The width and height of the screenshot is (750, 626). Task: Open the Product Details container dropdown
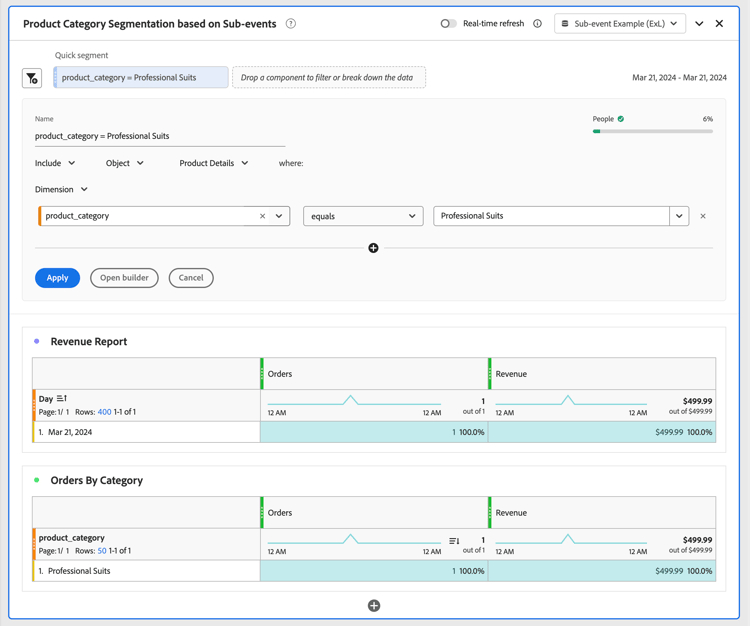214,163
